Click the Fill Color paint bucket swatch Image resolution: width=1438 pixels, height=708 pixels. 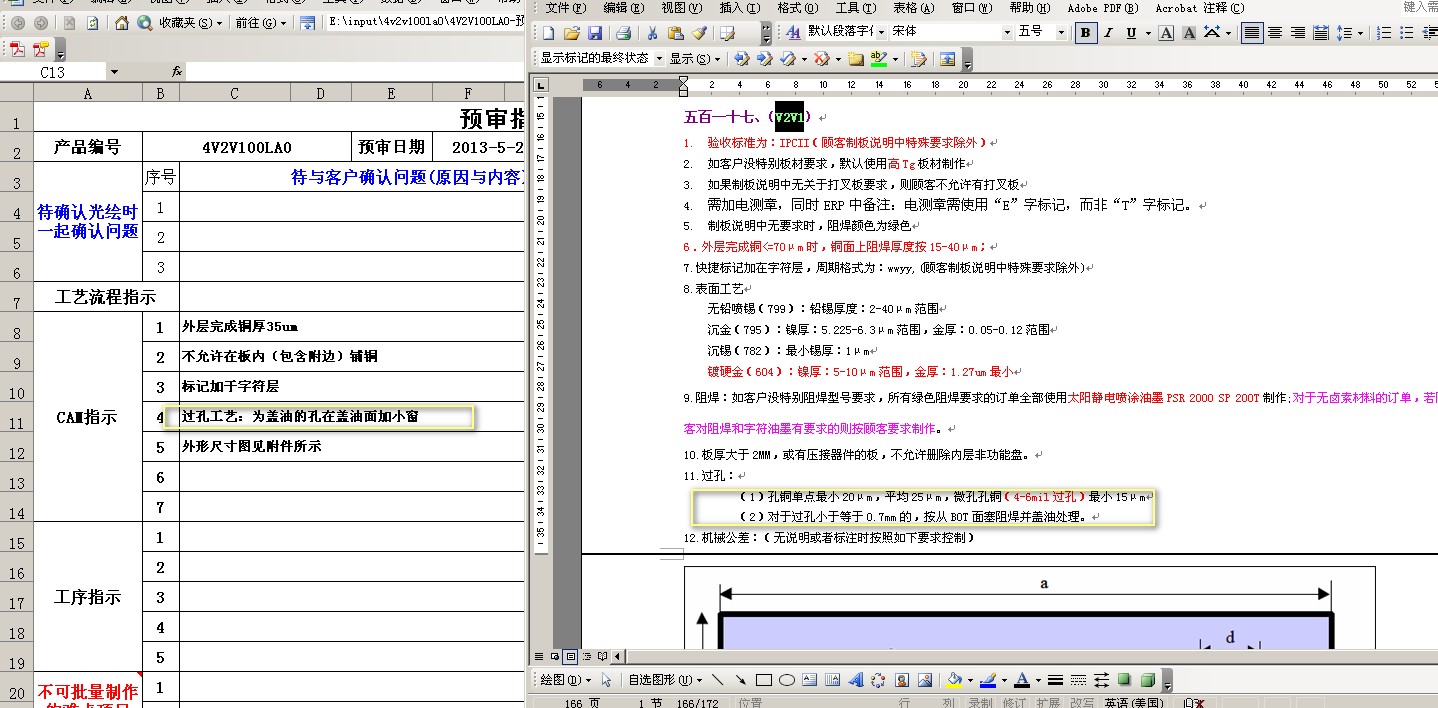click(x=953, y=680)
